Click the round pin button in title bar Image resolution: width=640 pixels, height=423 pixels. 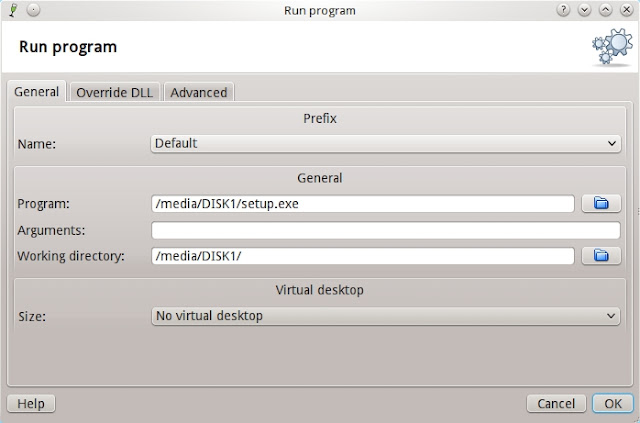coord(32,9)
